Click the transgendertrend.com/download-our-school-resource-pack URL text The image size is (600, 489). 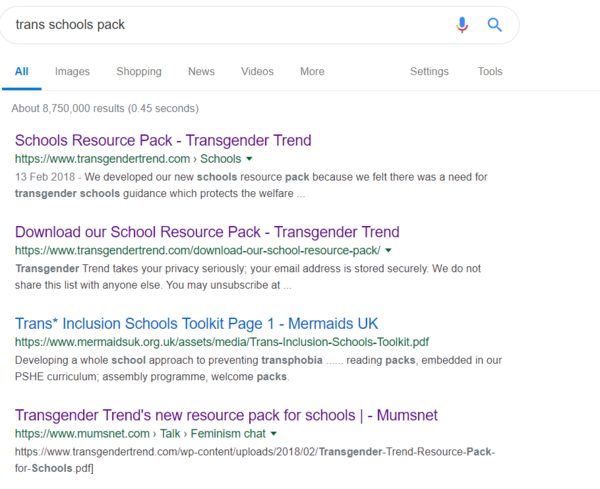[x=198, y=250]
